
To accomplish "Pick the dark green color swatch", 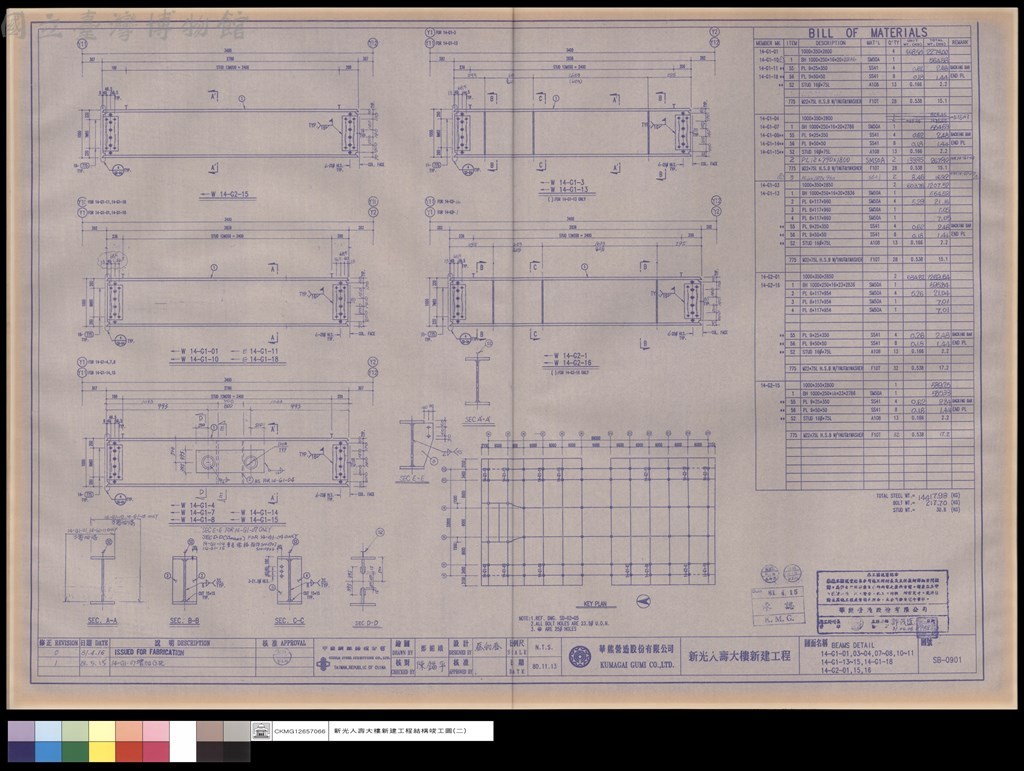I will click(x=75, y=751).
